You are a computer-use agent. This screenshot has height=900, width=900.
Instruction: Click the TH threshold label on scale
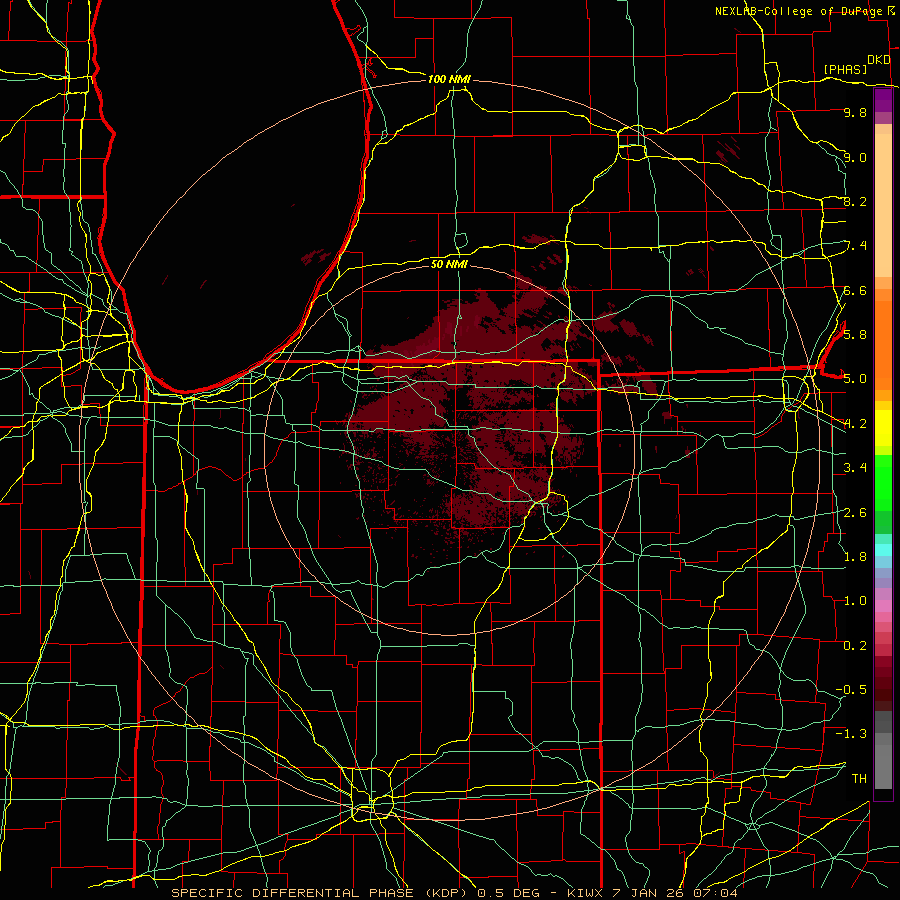click(859, 779)
